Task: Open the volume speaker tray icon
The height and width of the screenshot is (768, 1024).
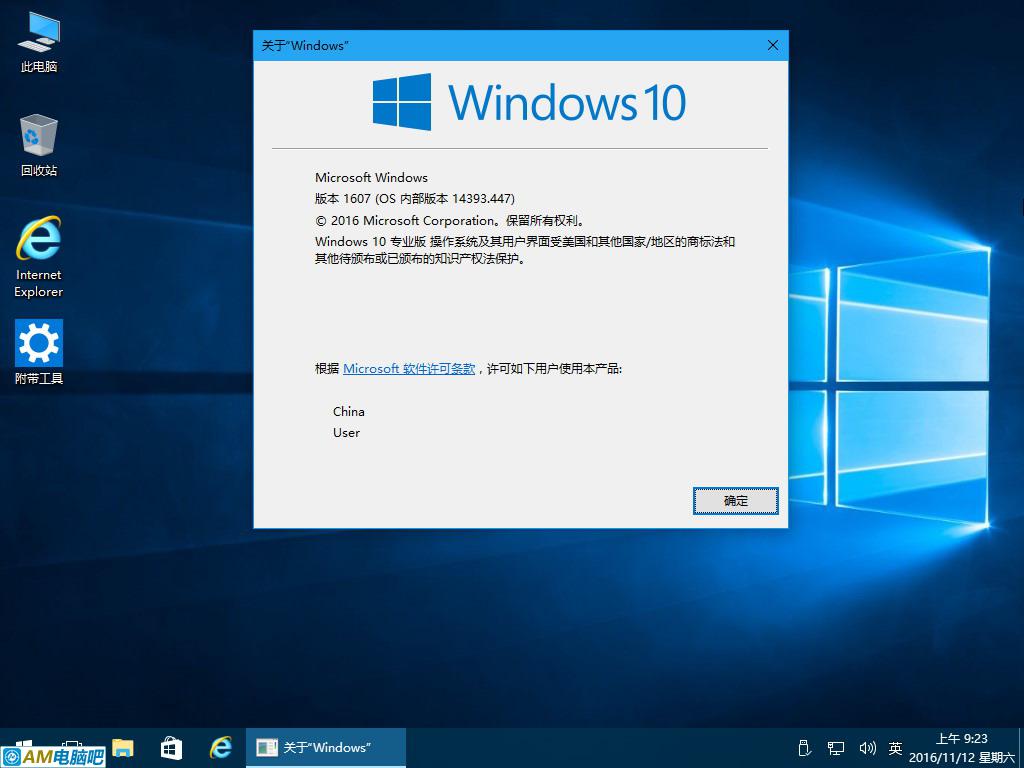Action: [x=867, y=748]
